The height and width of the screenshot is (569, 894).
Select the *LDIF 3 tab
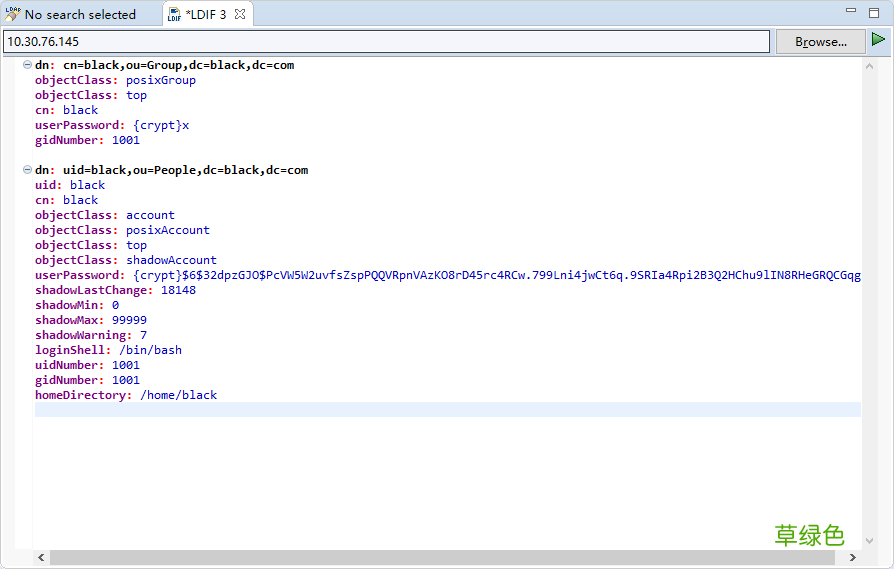pos(206,15)
